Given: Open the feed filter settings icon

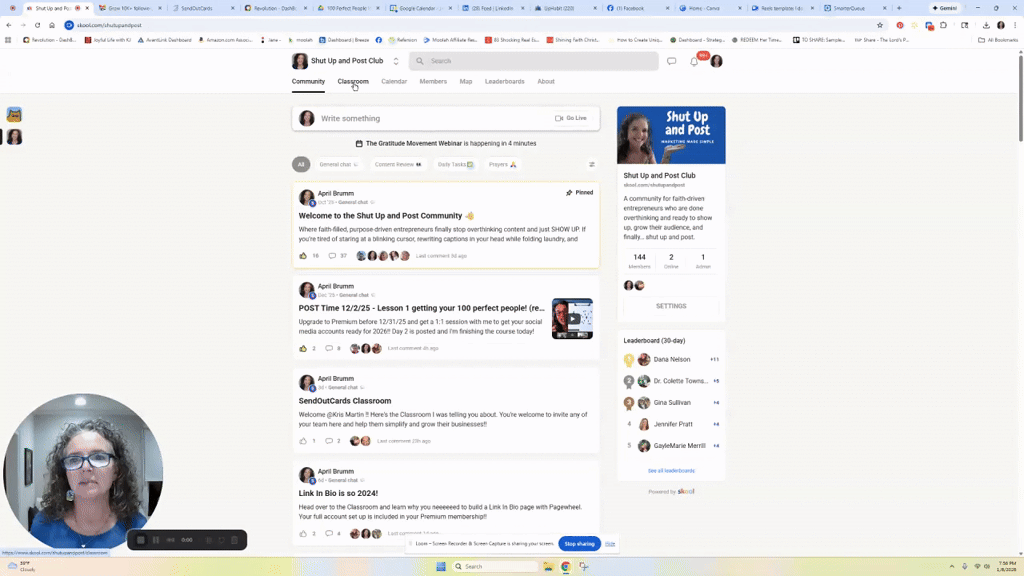Looking at the screenshot, I should (592, 165).
